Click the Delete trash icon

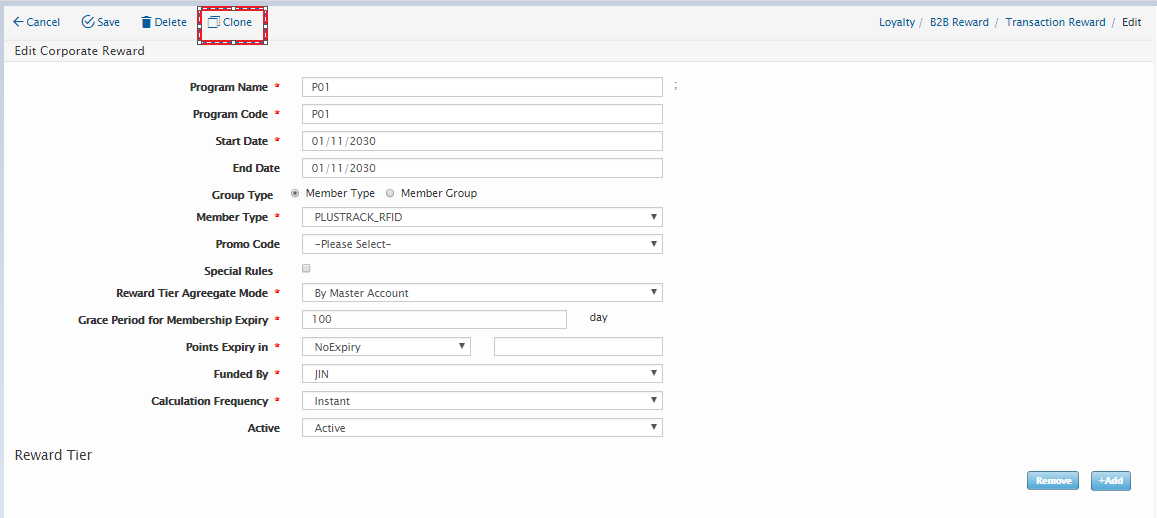pos(146,22)
